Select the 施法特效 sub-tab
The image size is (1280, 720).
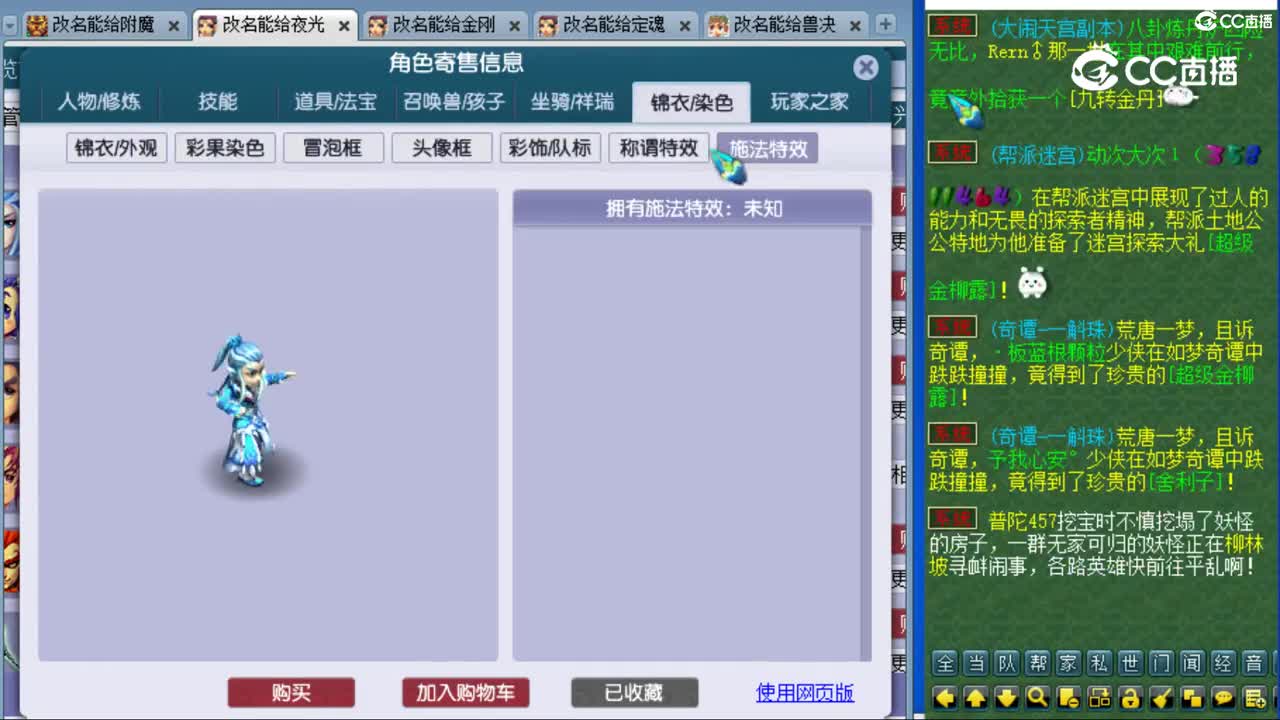768,148
